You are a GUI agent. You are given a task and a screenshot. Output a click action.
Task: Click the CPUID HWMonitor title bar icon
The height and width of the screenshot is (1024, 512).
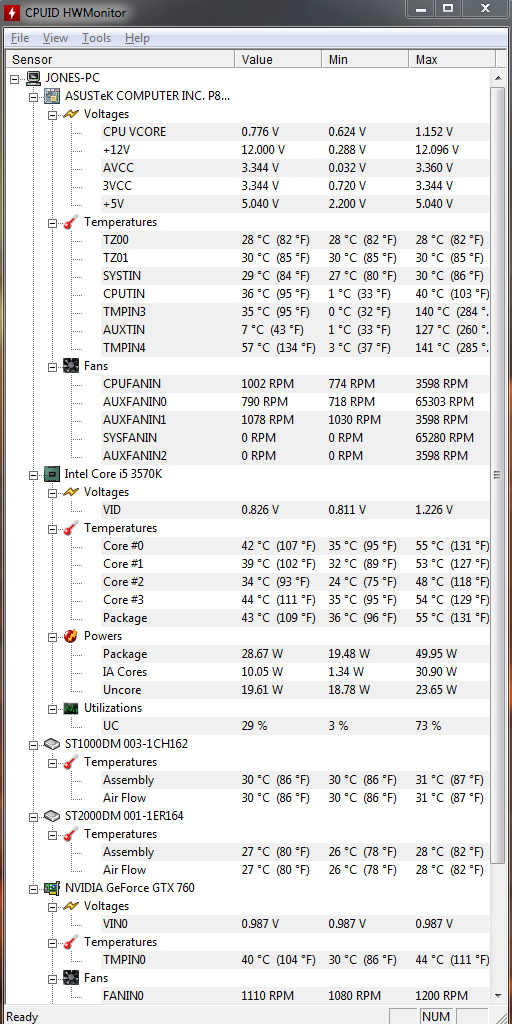pos(12,12)
